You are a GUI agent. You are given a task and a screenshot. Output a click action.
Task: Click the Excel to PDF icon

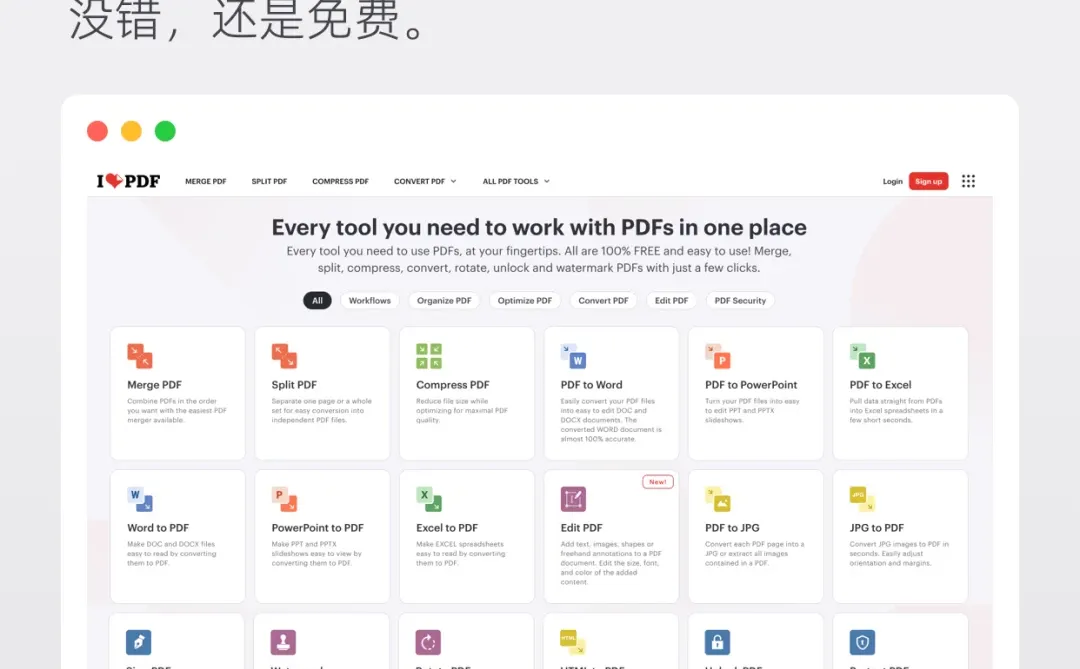click(429, 500)
